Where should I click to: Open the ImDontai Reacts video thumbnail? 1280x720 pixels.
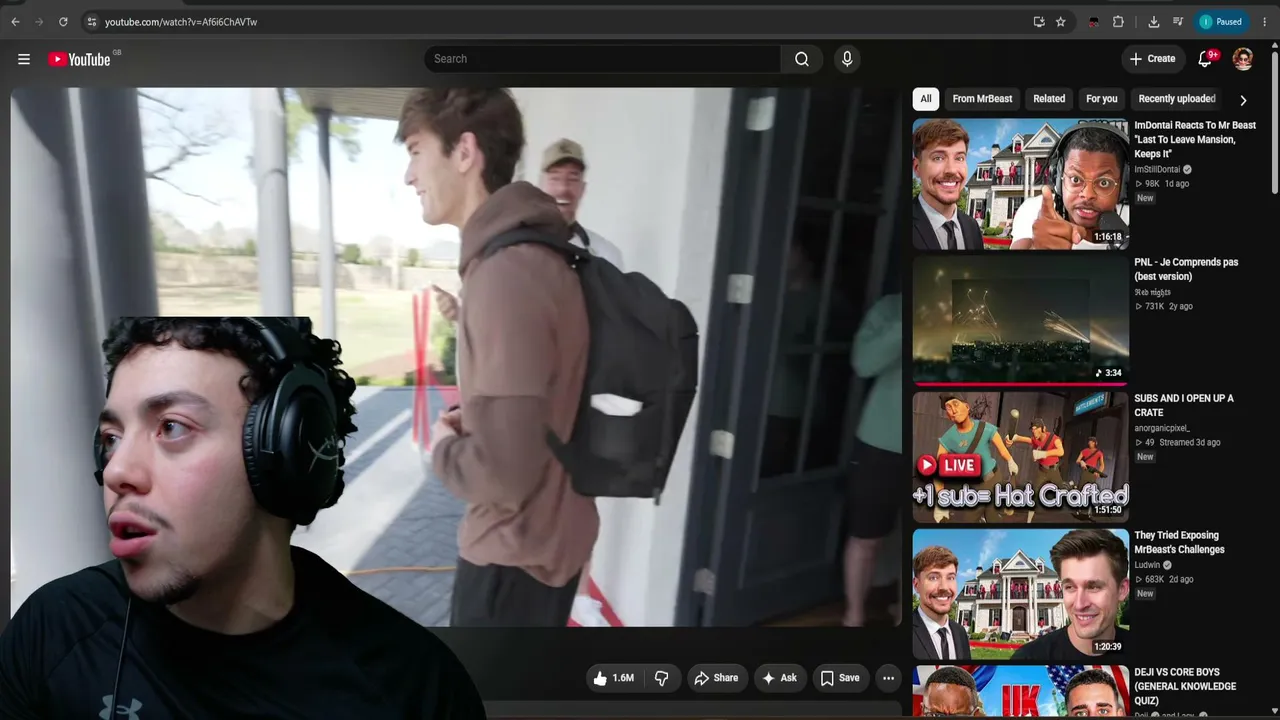click(1021, 184)
